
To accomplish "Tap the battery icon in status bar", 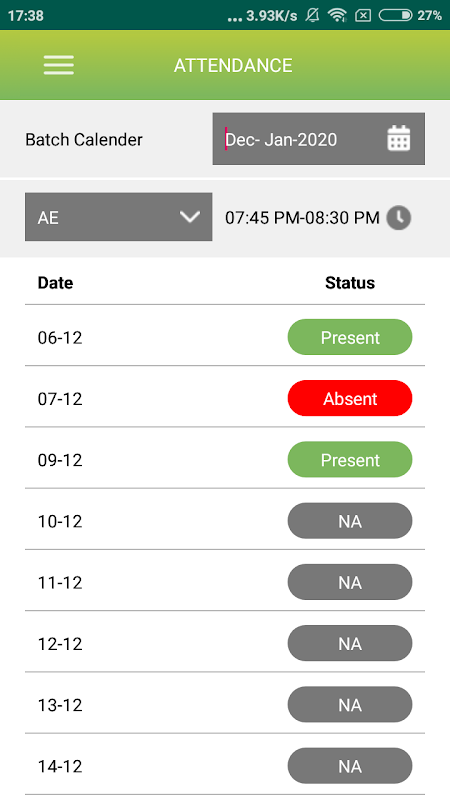I will tap(395, 15).
